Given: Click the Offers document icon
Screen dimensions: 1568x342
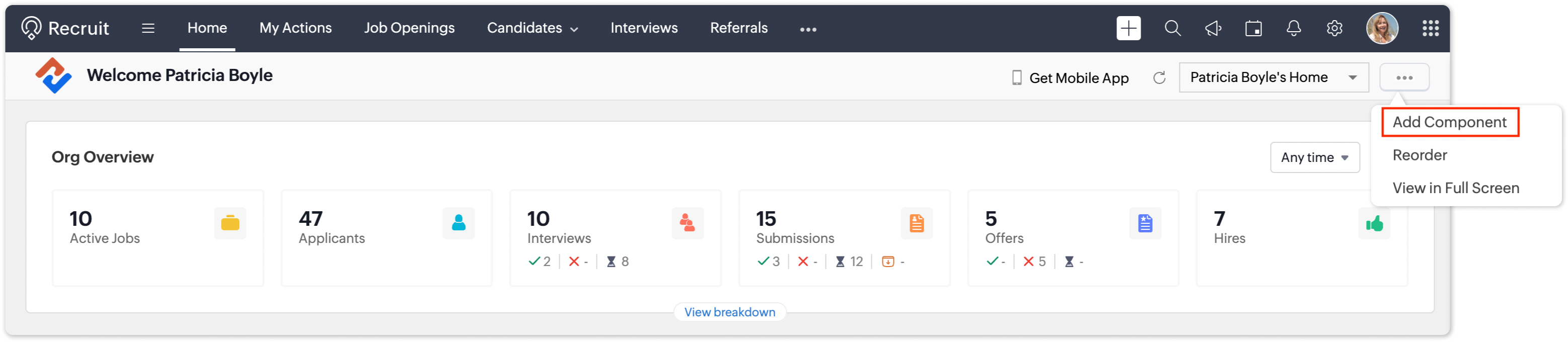Looking at the screenshot, I should pyautogui.click(x=1146, y=223).
